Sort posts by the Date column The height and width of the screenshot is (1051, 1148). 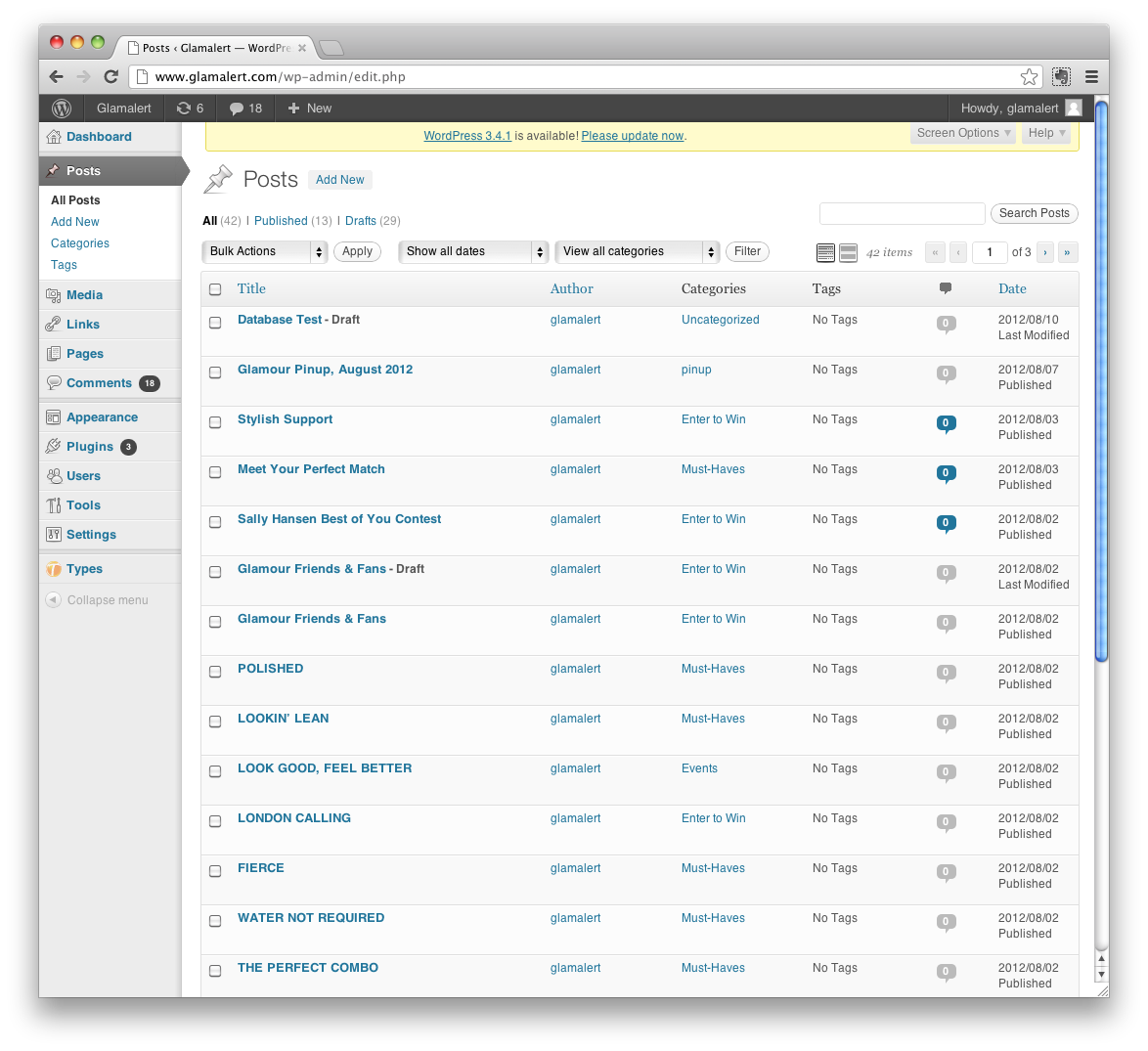click(1012, 289)
